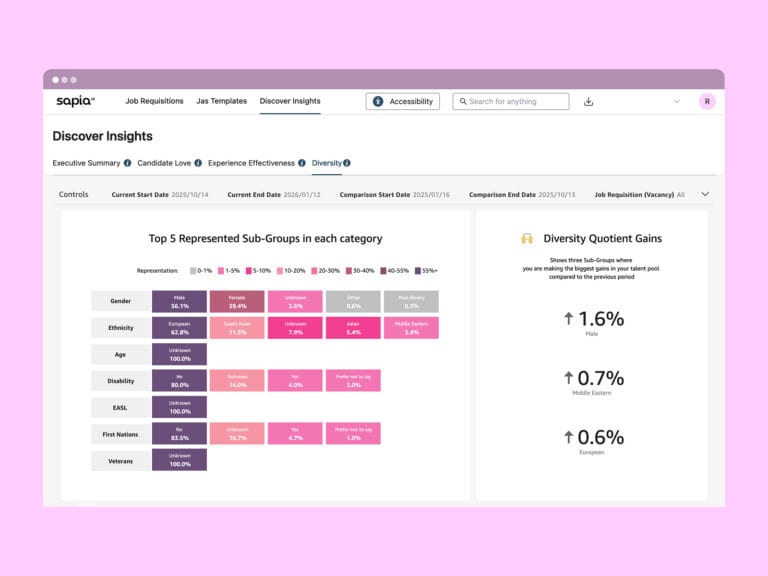Screen dimensions: 768x576
Task: Switch to Executive Summary tab
Action: 86,163
